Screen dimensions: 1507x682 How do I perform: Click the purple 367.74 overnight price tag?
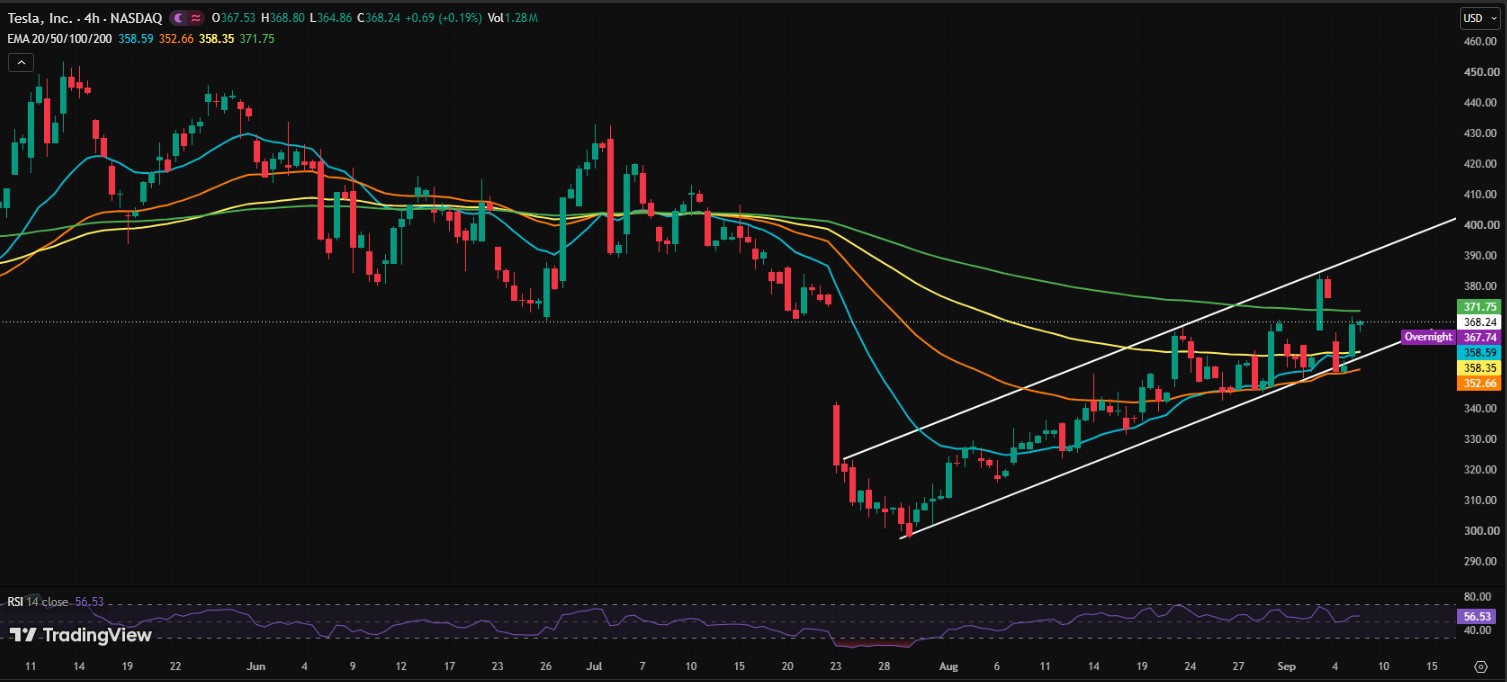(1480, 338)
